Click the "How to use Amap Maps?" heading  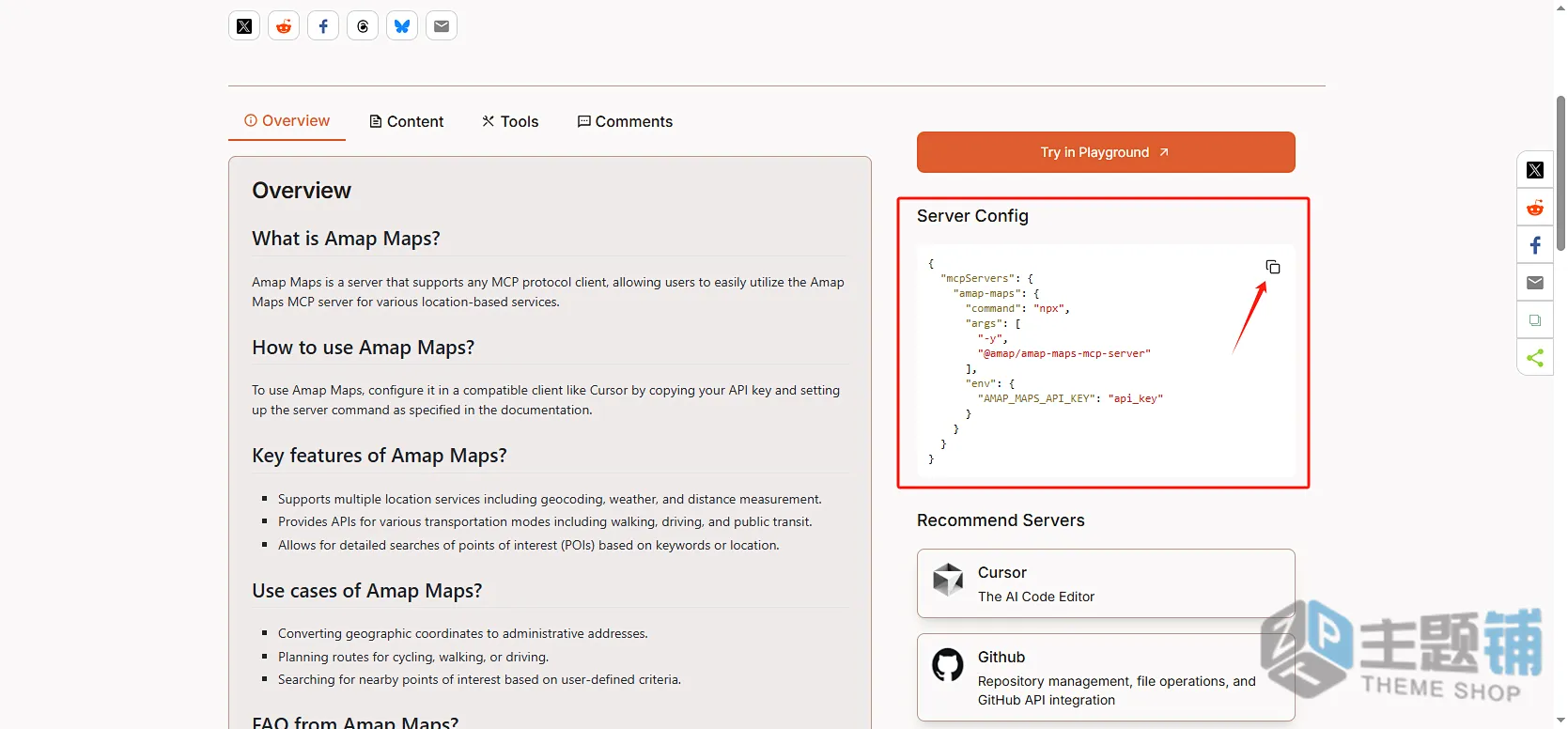pyautogui.click(x=363, y=348)
